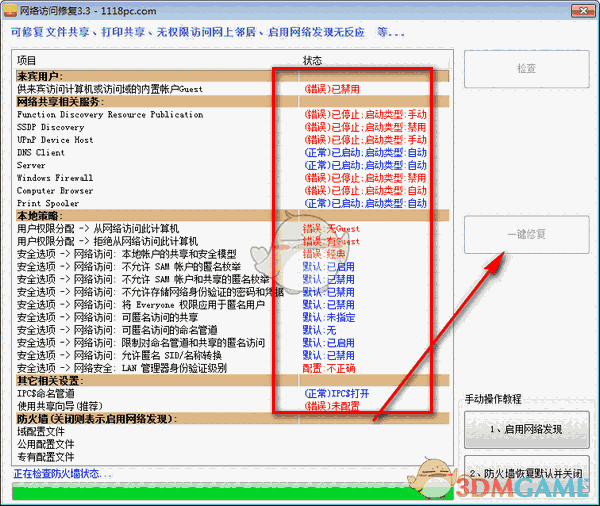Click the (错误)已禁用 Guest status
This screenshot has height=506, width=600.
[x=332, y=89]
